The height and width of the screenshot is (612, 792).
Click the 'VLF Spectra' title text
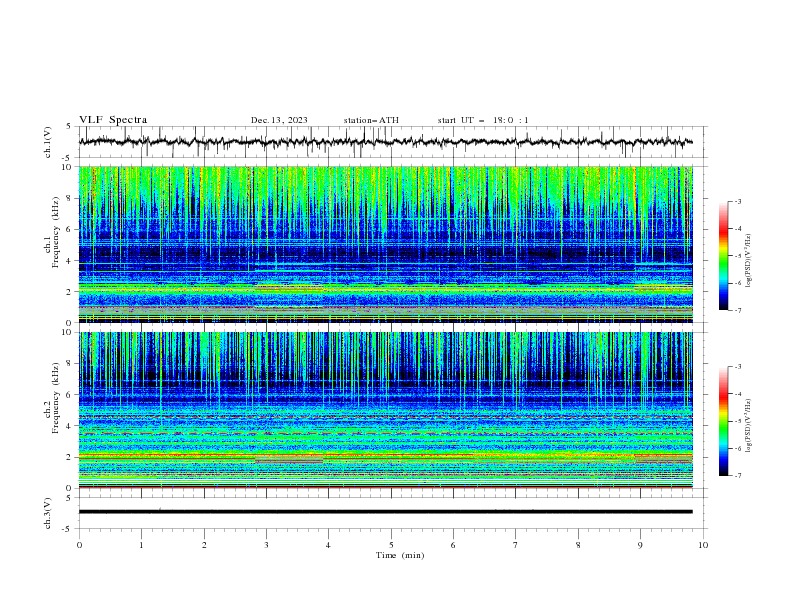pyautogui.click(x=113, y=120)
